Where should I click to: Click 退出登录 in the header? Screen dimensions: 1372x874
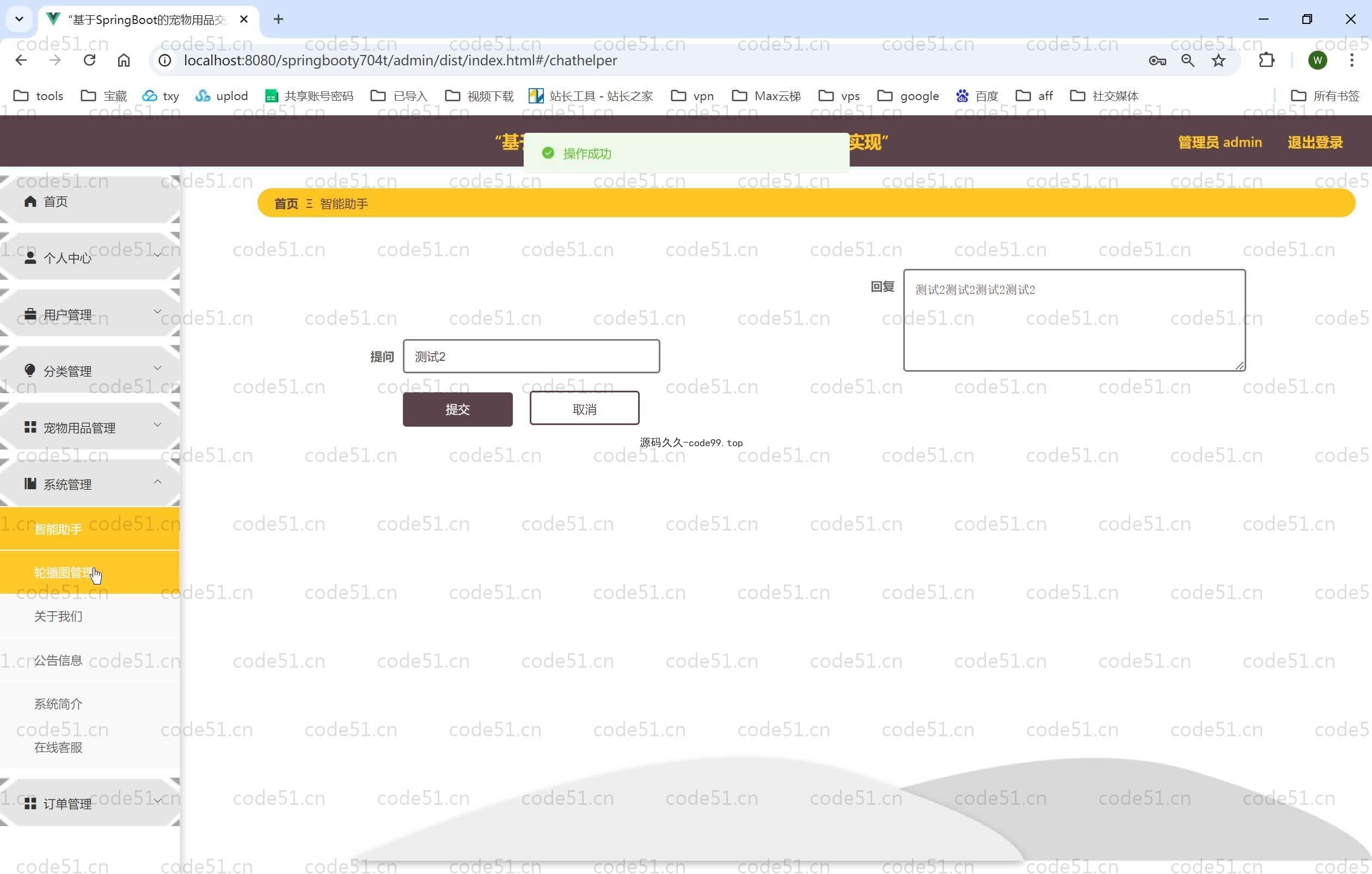pos(1315,142)
